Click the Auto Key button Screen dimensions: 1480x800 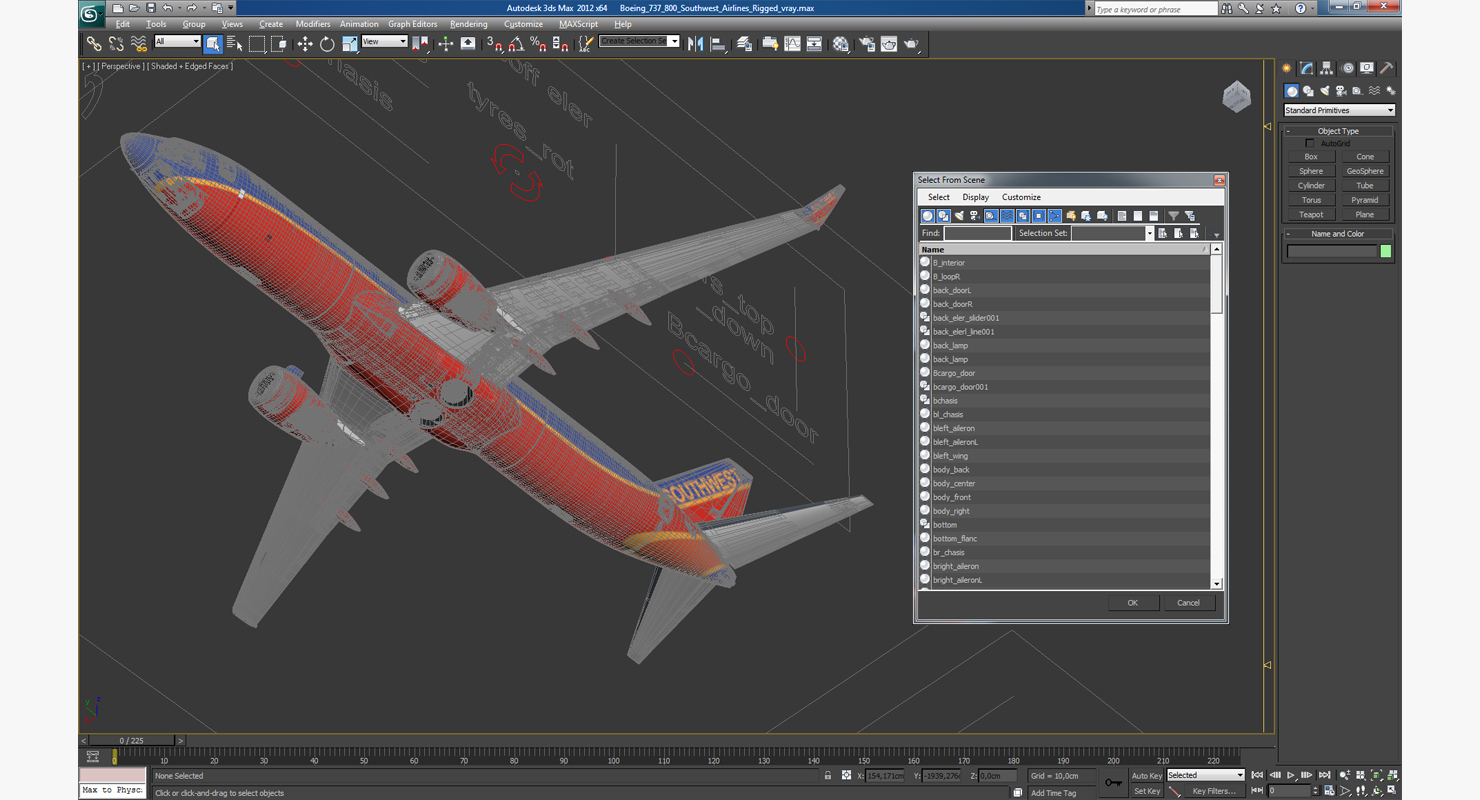[x=1147, y=776]
